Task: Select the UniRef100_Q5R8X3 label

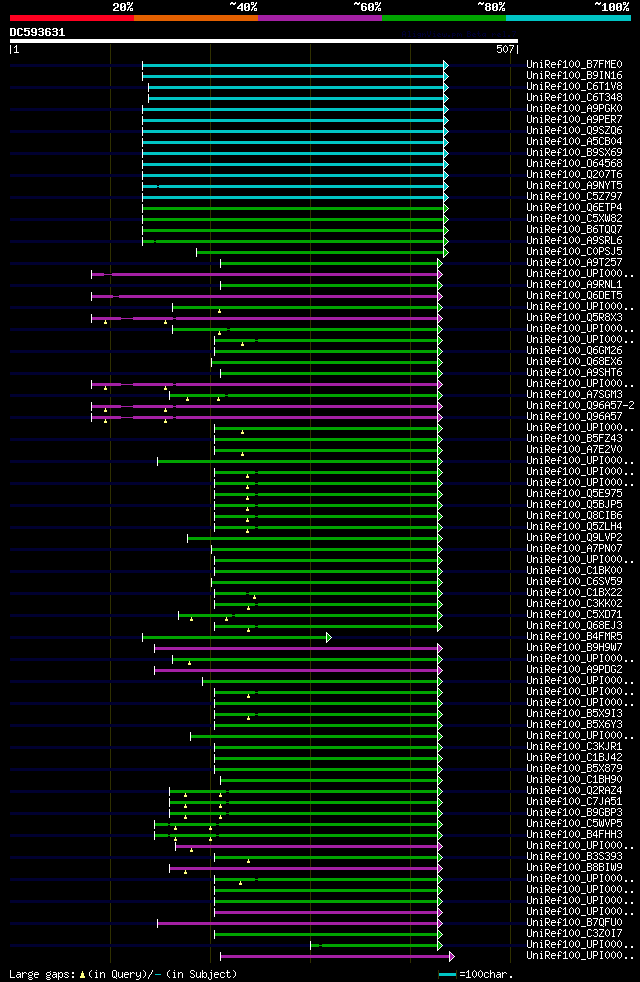Action: tap(574, 318)
